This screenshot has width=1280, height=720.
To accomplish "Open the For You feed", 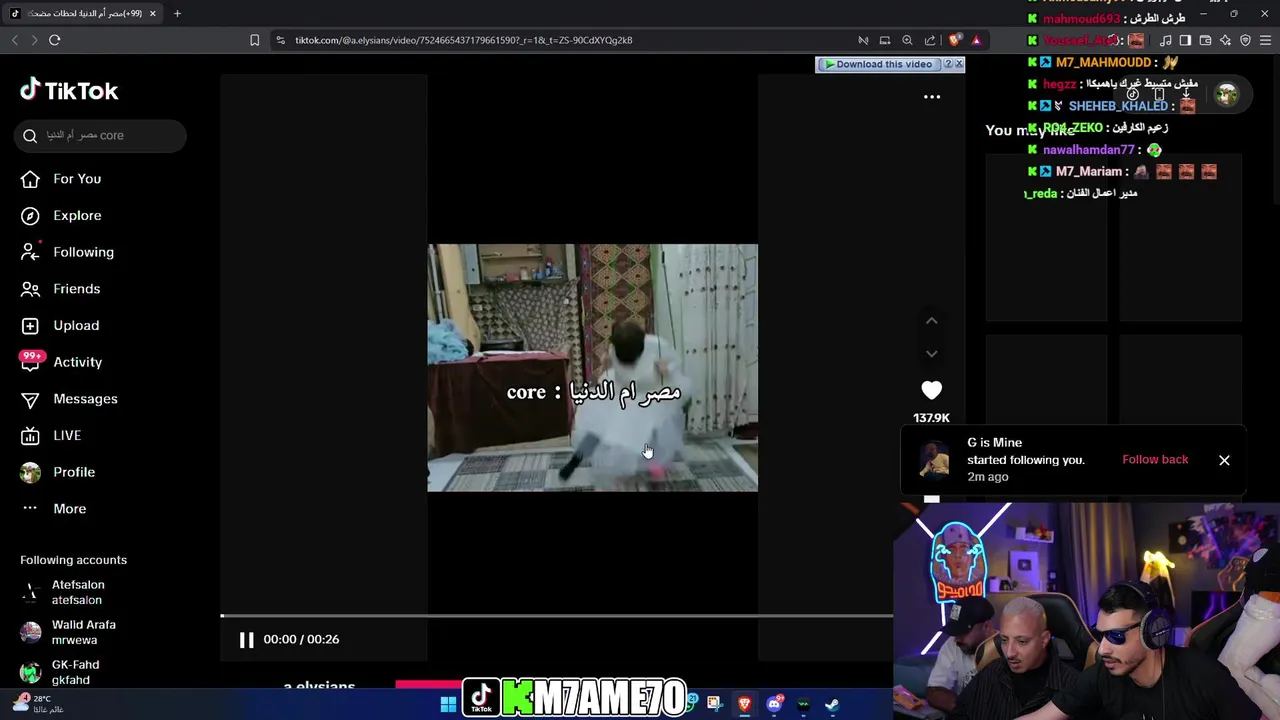I will (x=62, y=179).
